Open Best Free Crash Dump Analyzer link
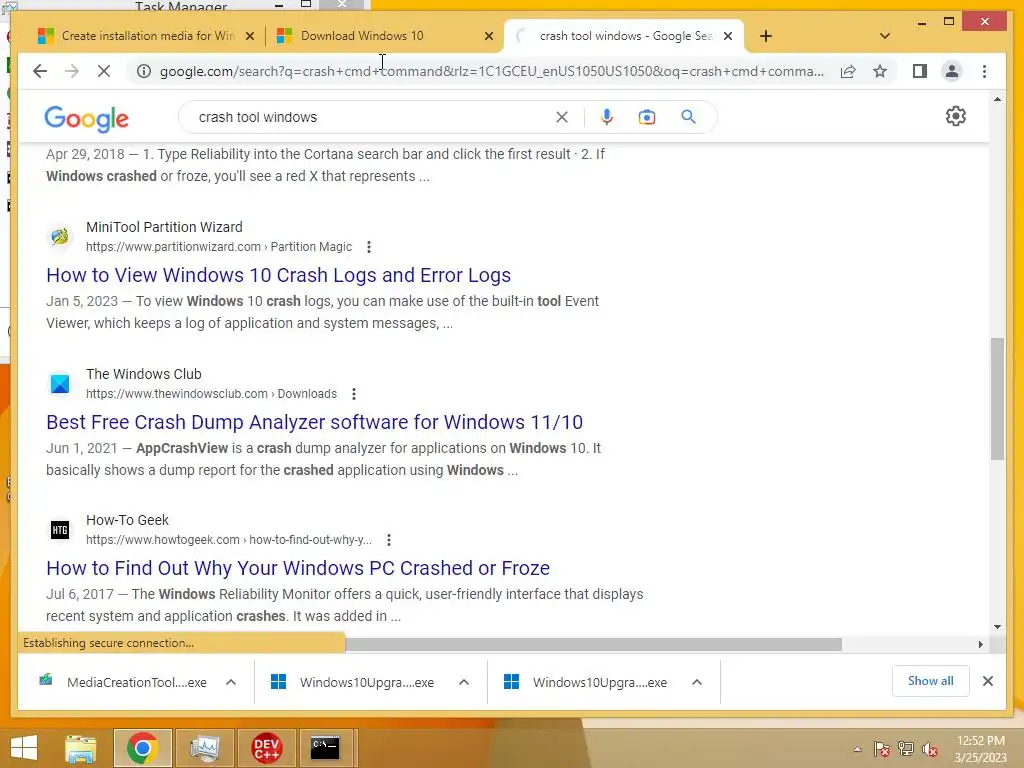This screenshot has width=1024, height=768. (314, 422)
